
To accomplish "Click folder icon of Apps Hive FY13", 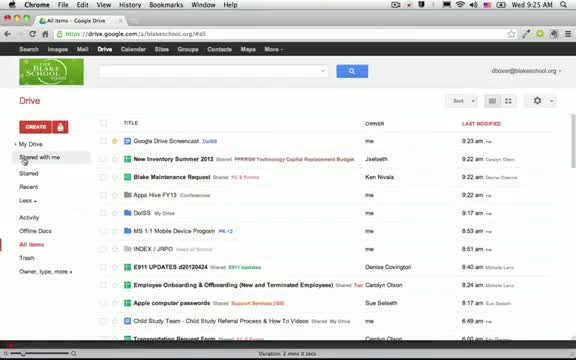I will point(127,195).
